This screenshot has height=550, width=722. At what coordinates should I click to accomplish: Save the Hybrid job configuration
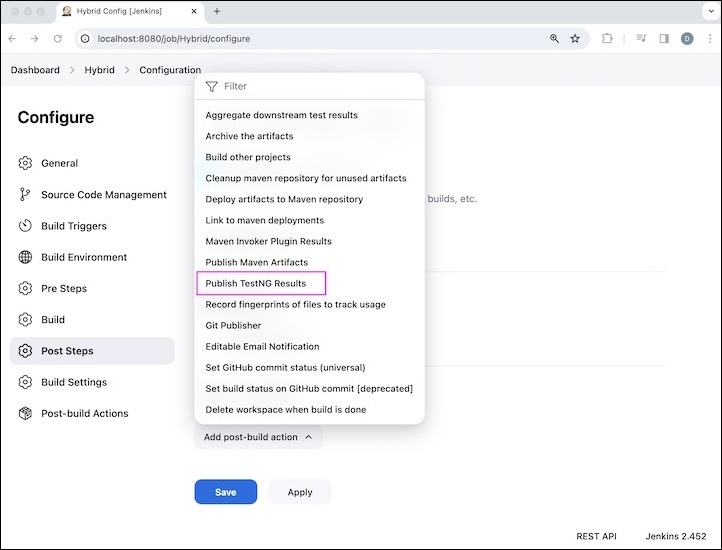(225, 492)
